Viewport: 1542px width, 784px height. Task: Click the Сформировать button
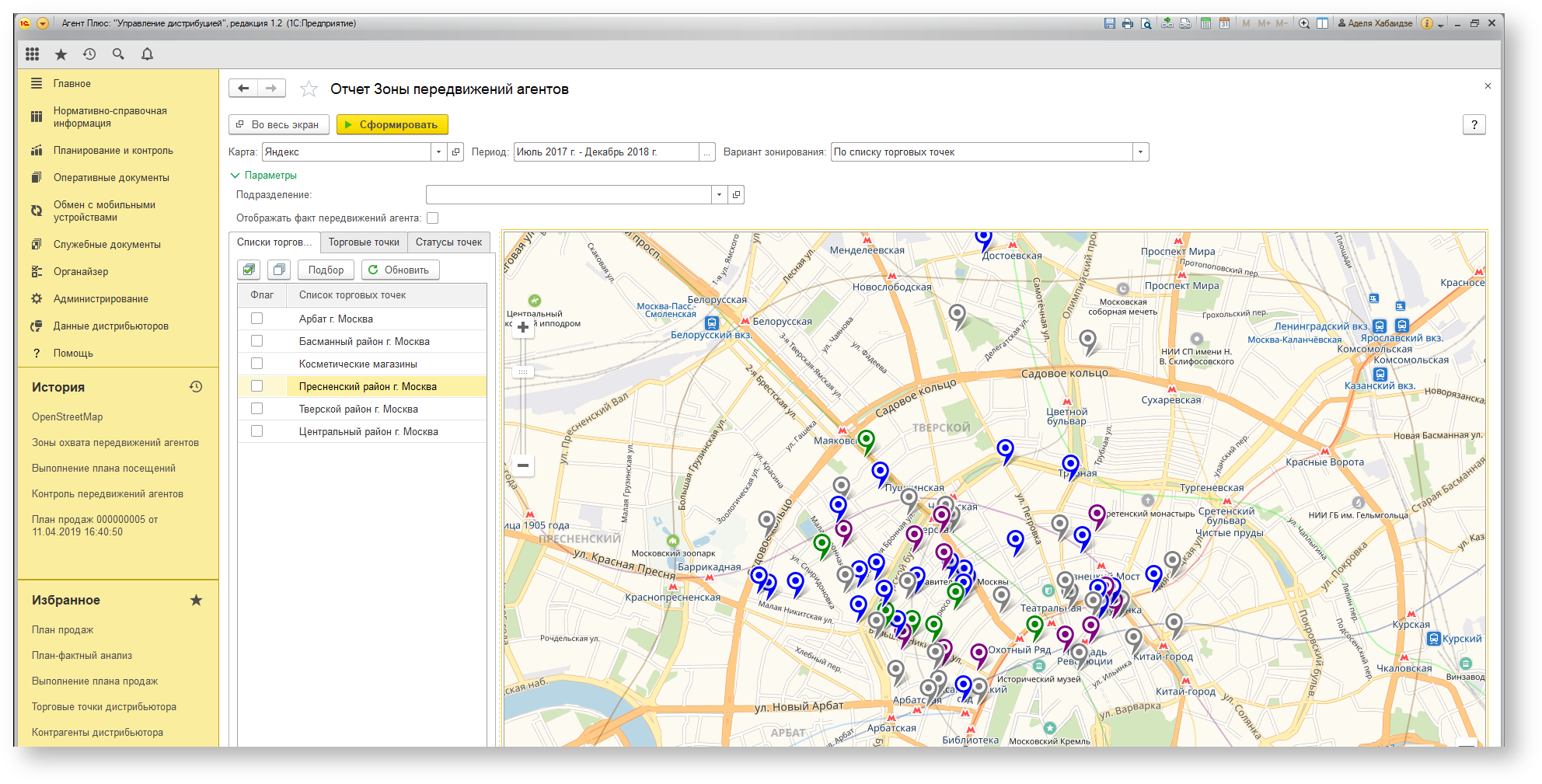click(x=392, y=124)
